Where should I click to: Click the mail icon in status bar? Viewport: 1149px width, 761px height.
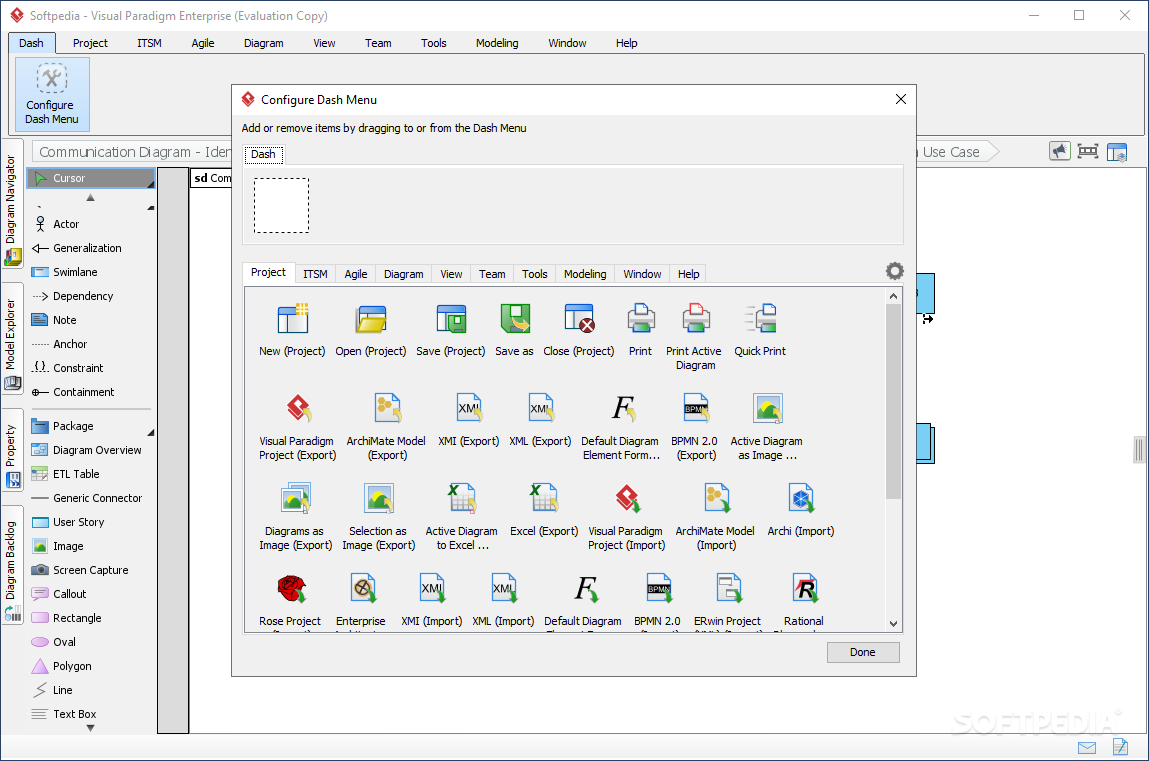[1087, 747]
